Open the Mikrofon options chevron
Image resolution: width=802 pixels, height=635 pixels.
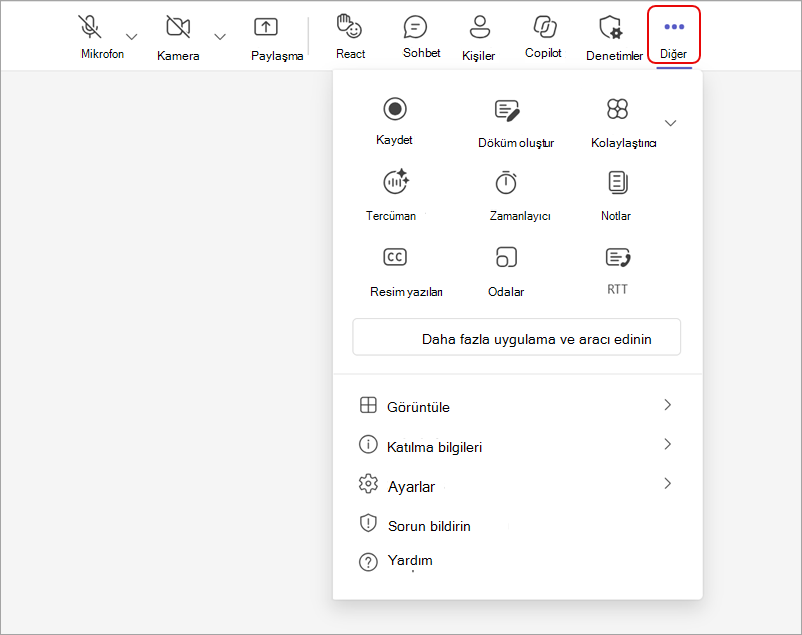(x=131, y=37)
